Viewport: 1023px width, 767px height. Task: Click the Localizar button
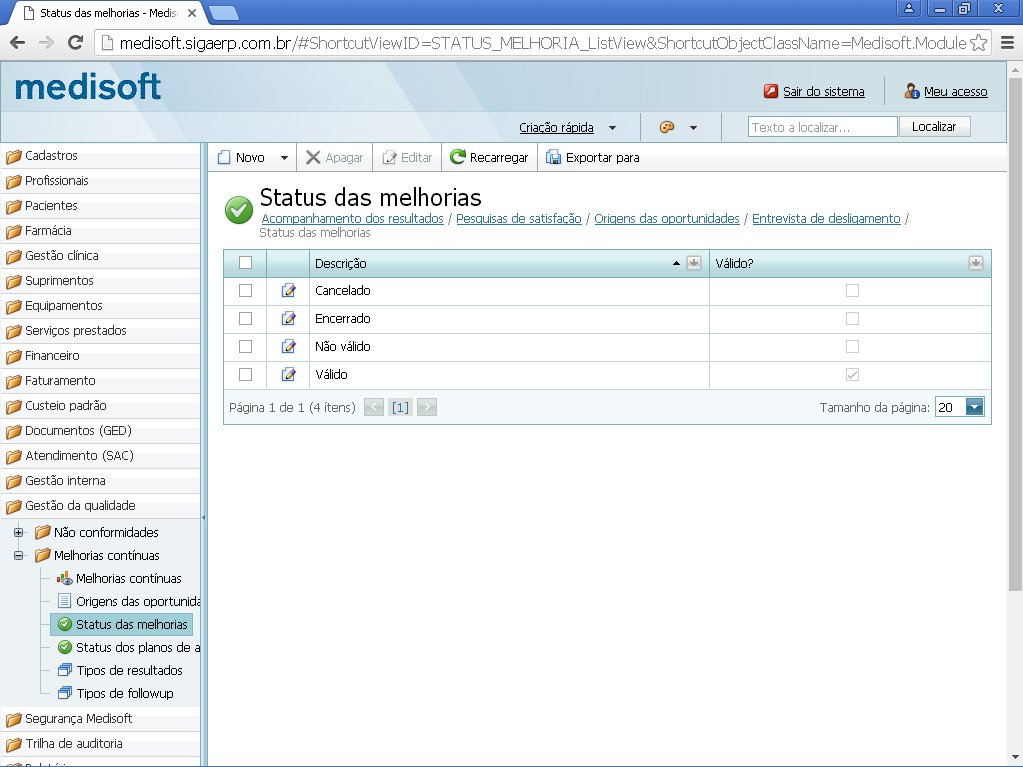(934, 126)
